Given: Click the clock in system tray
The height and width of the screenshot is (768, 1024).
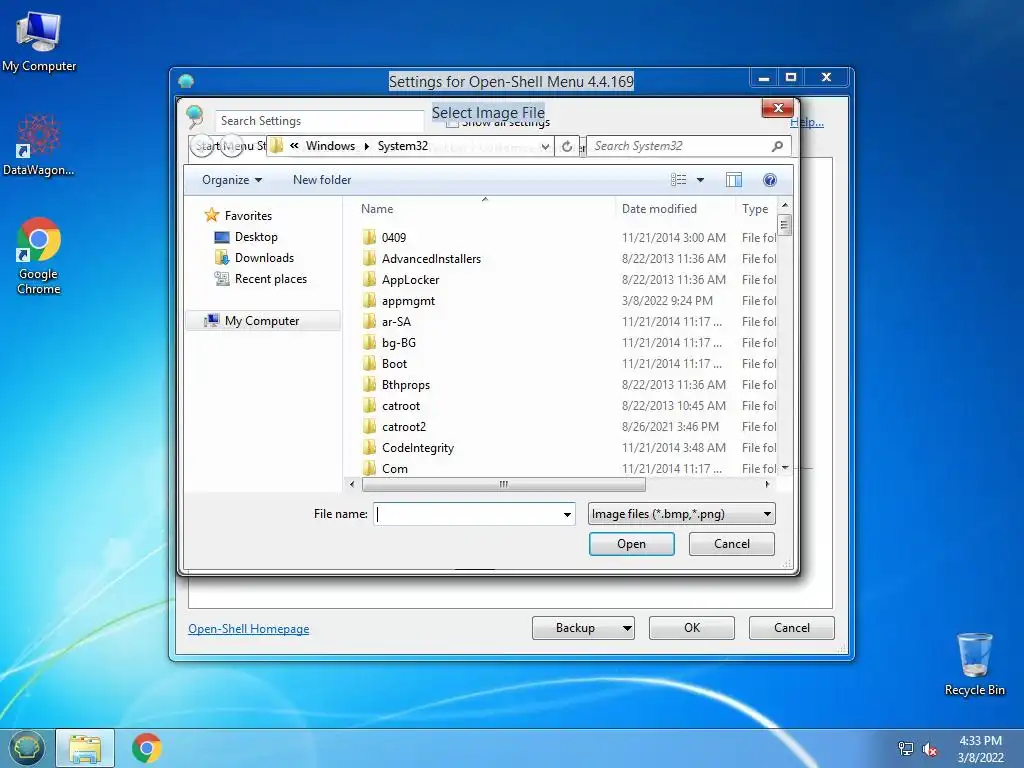Looking at the screenshot, I should pos(980,749).
